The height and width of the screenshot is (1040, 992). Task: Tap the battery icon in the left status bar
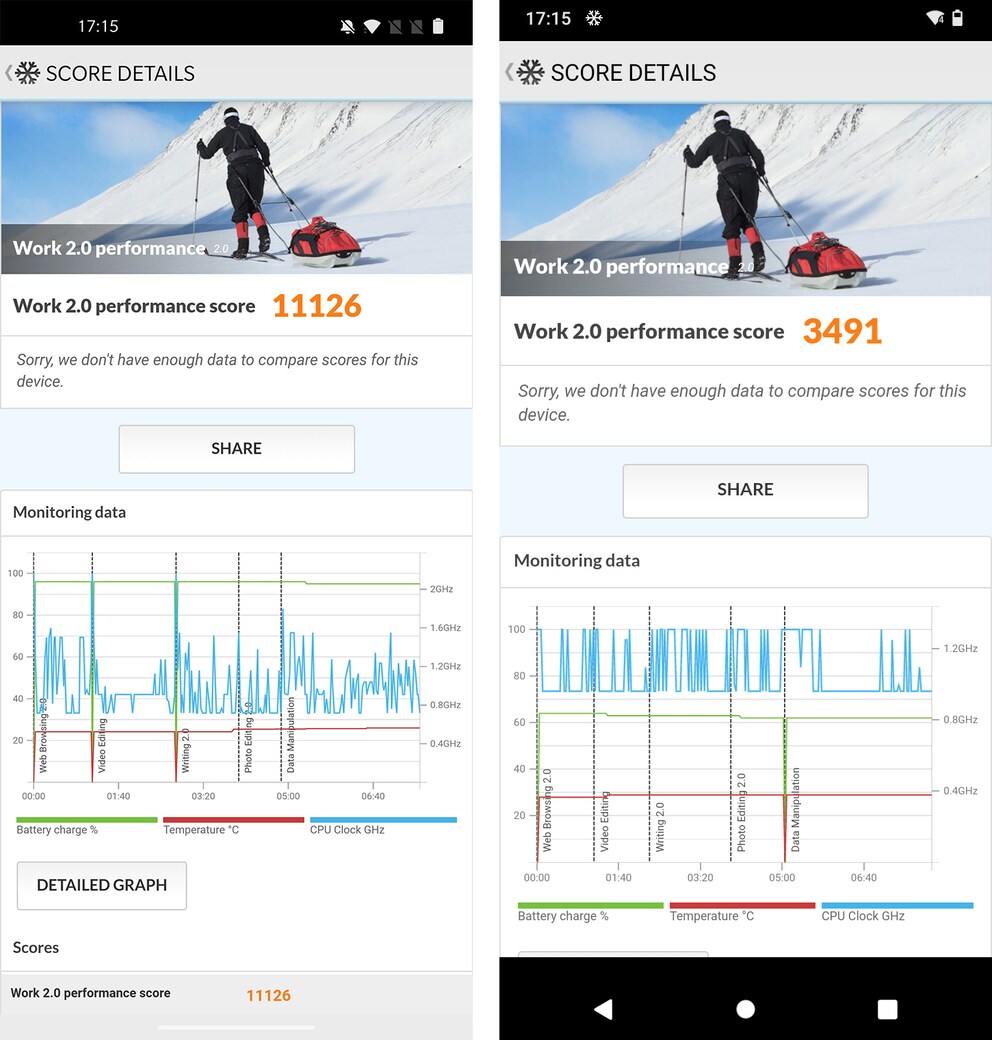click(438, 26)
